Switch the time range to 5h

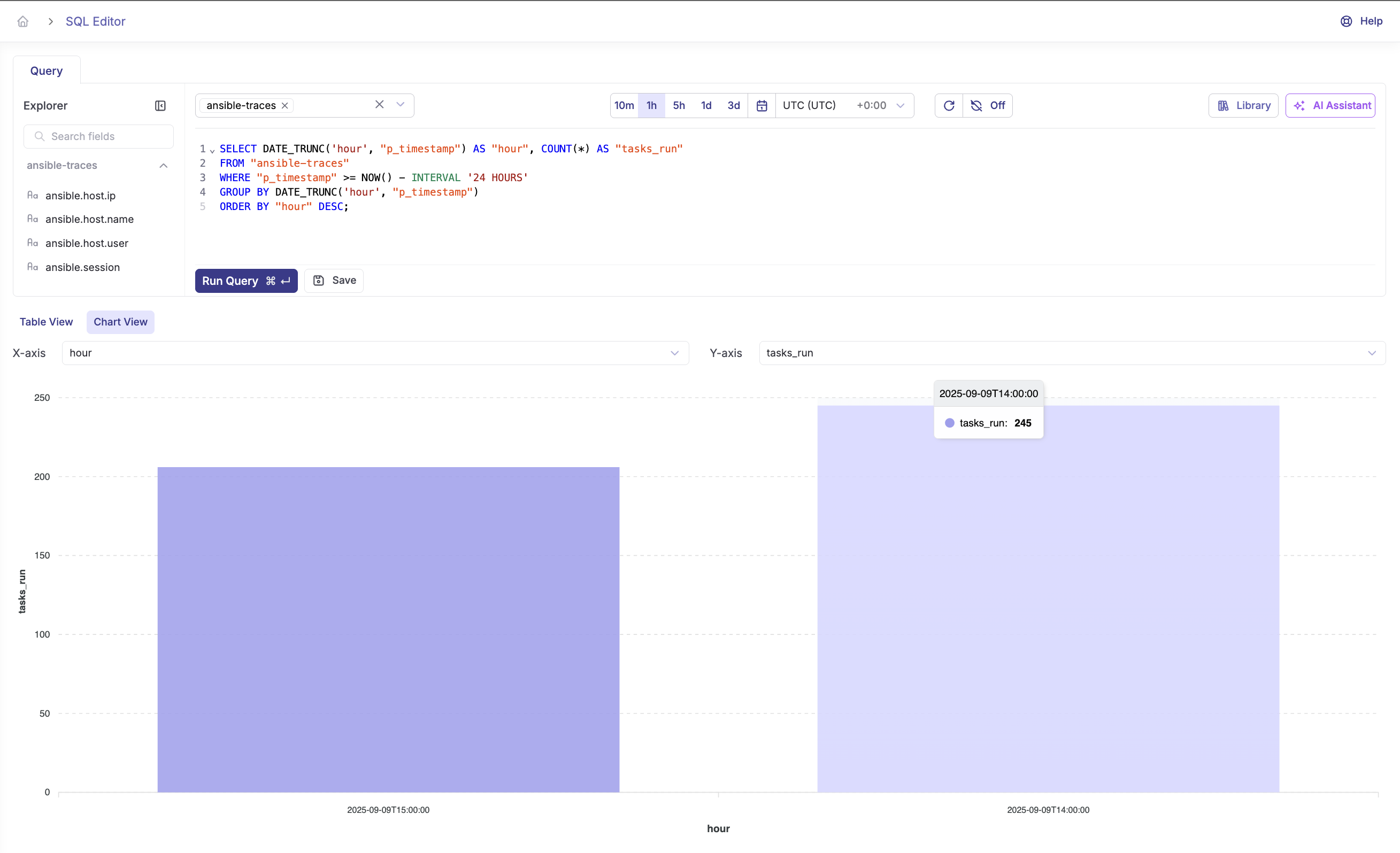[x=679, y=106]
